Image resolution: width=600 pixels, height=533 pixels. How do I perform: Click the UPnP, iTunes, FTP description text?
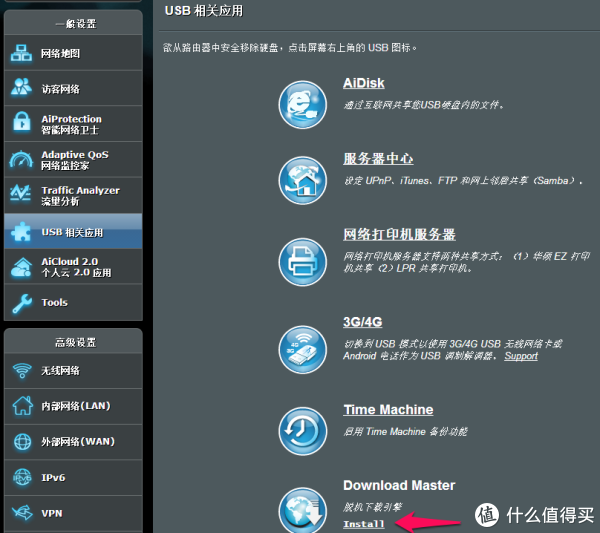pyautogui.click(x=463, y=181)
